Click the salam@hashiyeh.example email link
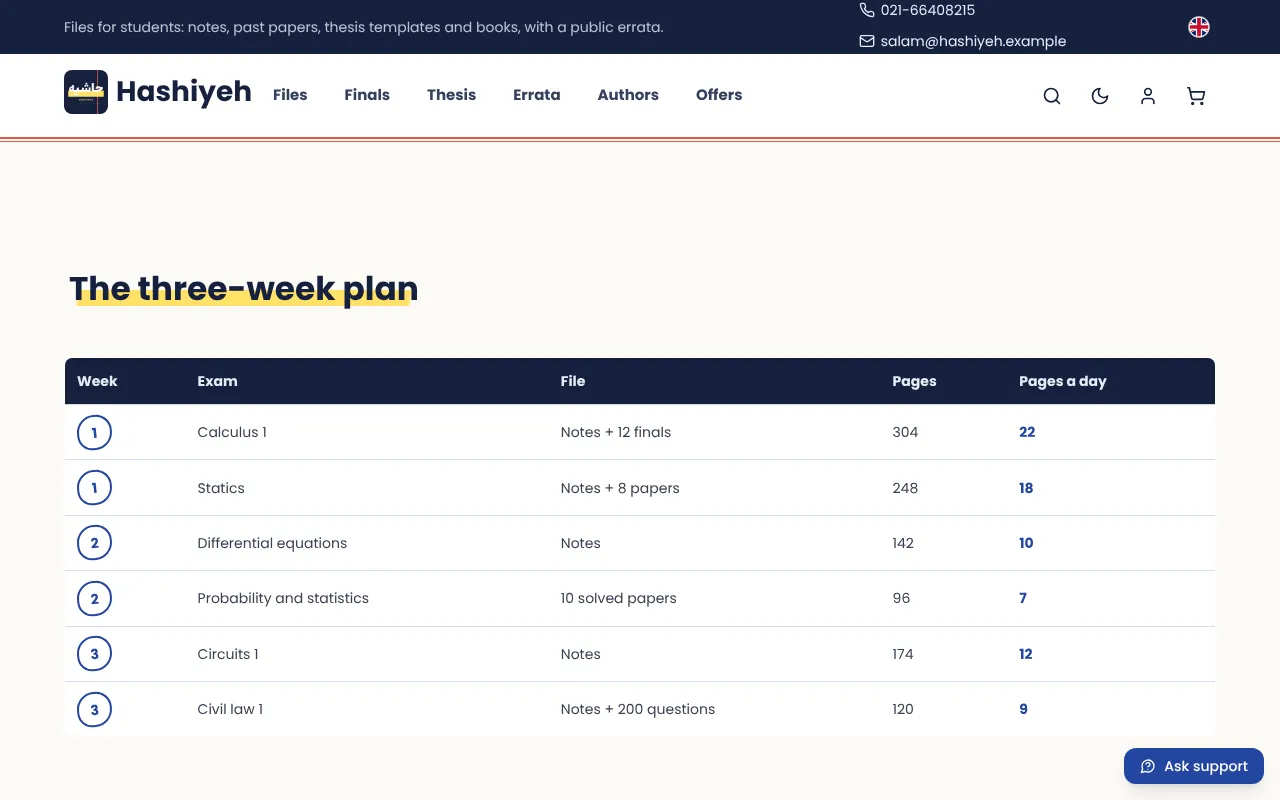Screen dimensions: 1280x800 pos(973,41)
